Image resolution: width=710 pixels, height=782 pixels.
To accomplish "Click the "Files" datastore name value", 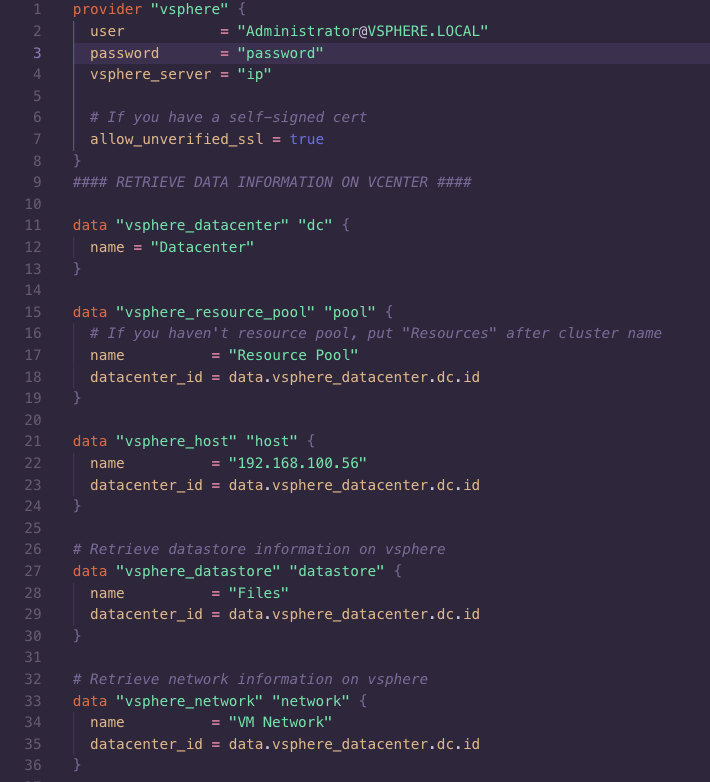I will point(258,593).
